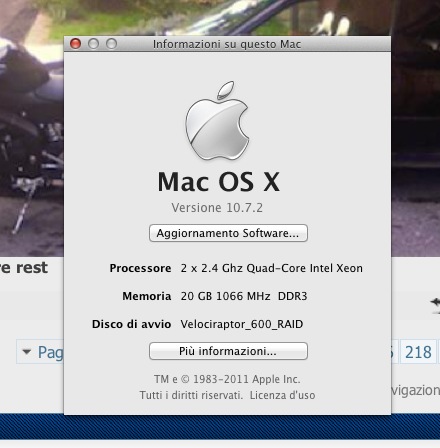The width and height of the screenshot is (440, 448).
Task: Click the 'Informazioni su questo Mac' title bar
Action: [x=227, y=44]
